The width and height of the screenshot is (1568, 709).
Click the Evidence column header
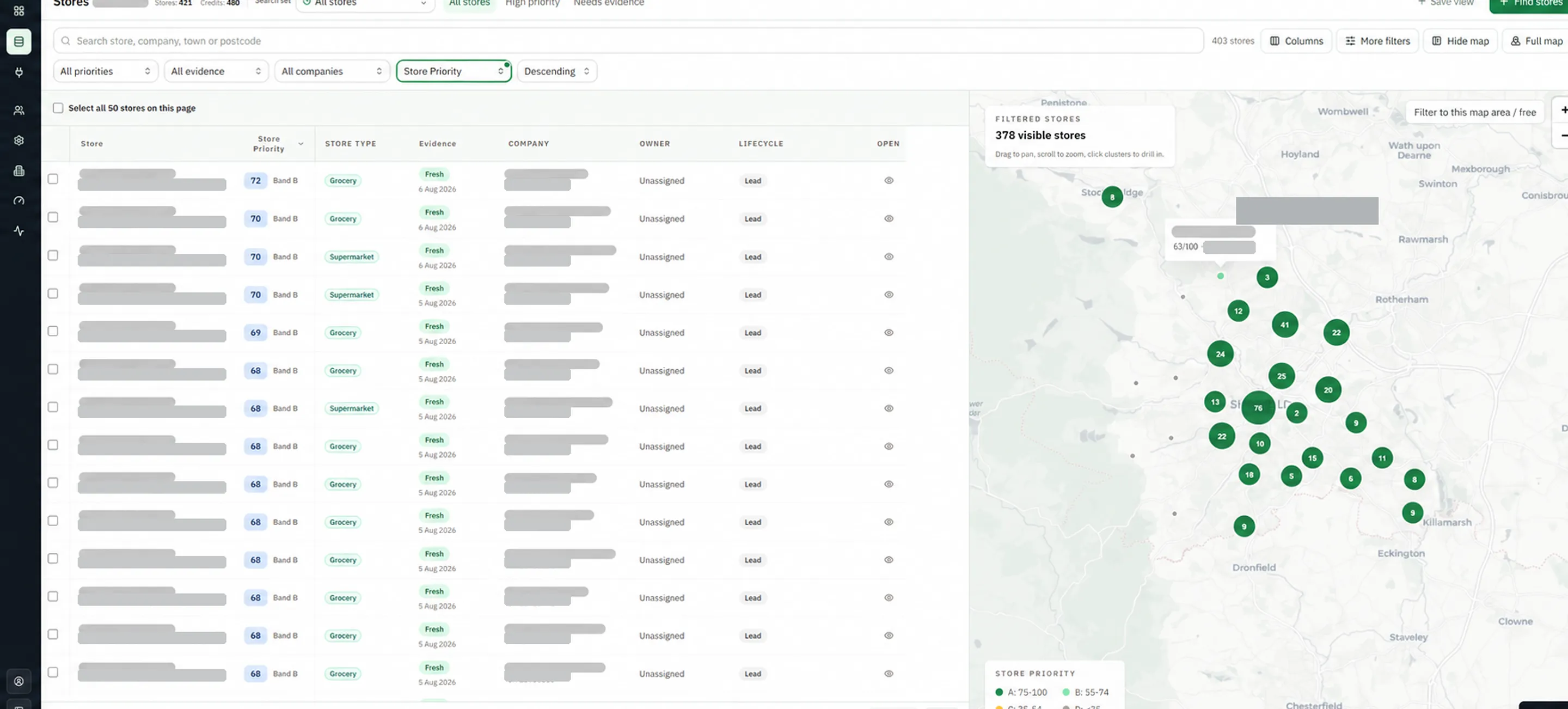coord(437,144)
